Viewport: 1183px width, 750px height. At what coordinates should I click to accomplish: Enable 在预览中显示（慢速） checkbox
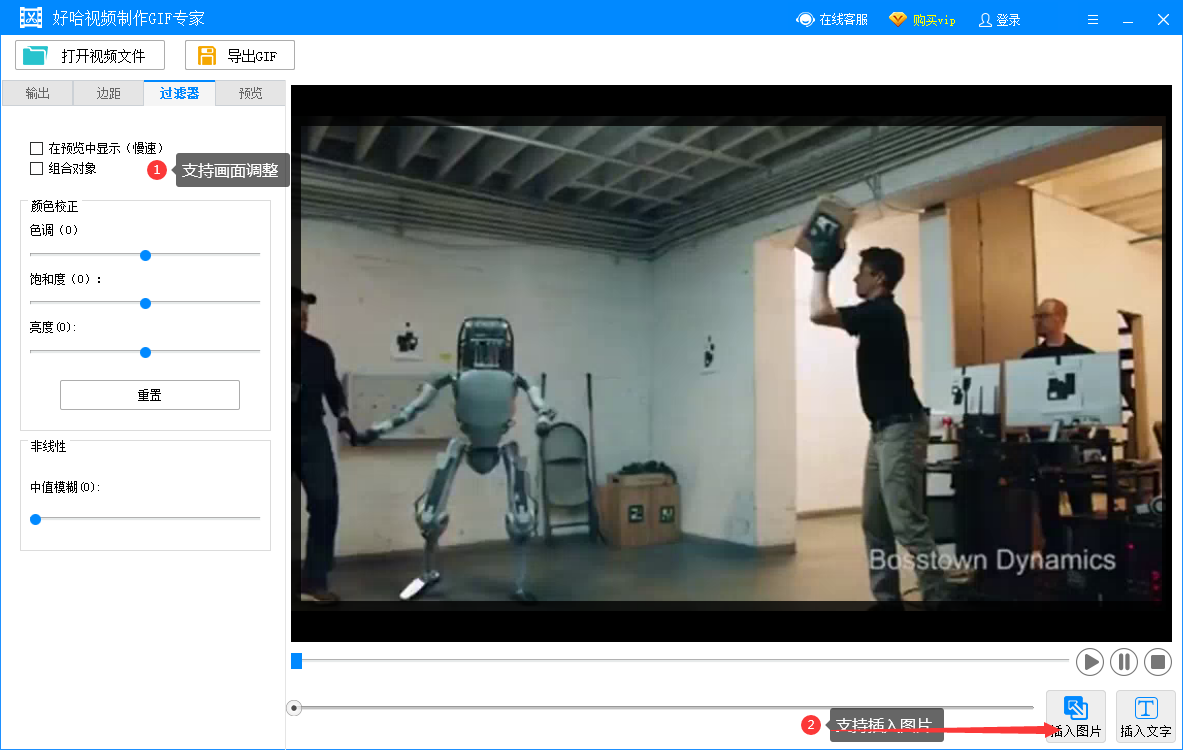tap(37, 148)
